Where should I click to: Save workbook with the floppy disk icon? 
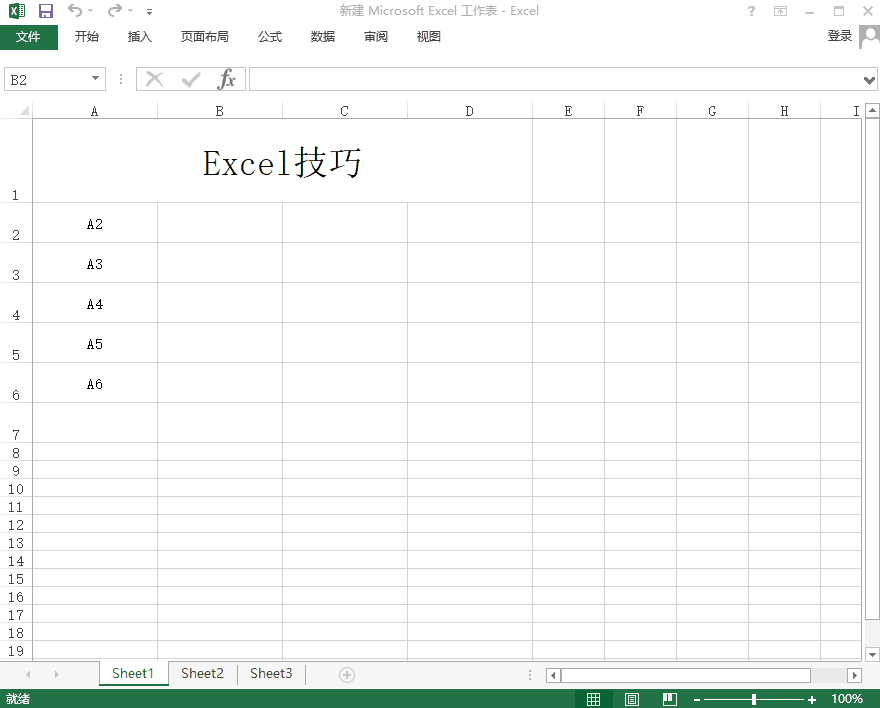[45, 11]
